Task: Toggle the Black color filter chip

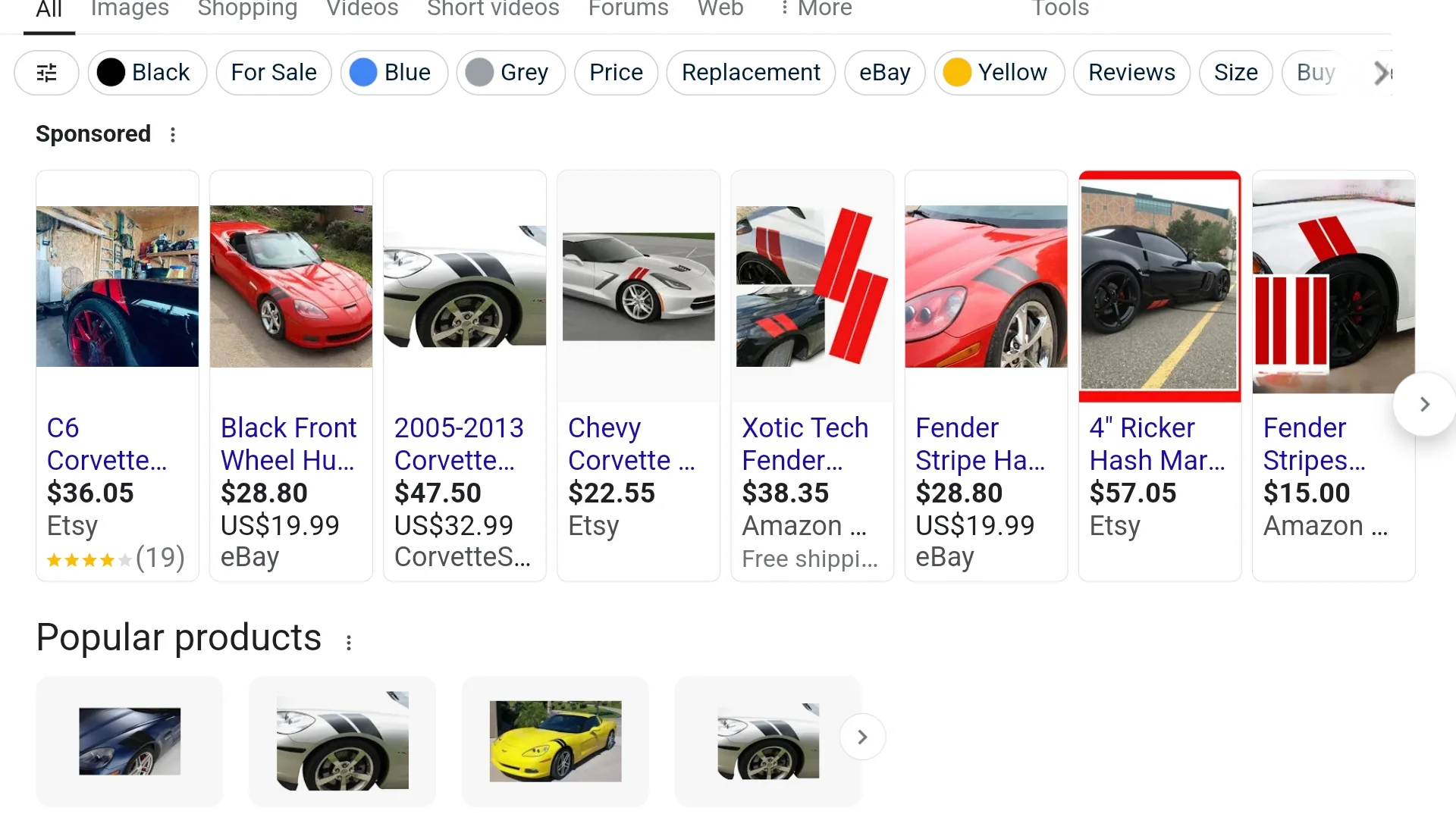Action: pos(147,73)
